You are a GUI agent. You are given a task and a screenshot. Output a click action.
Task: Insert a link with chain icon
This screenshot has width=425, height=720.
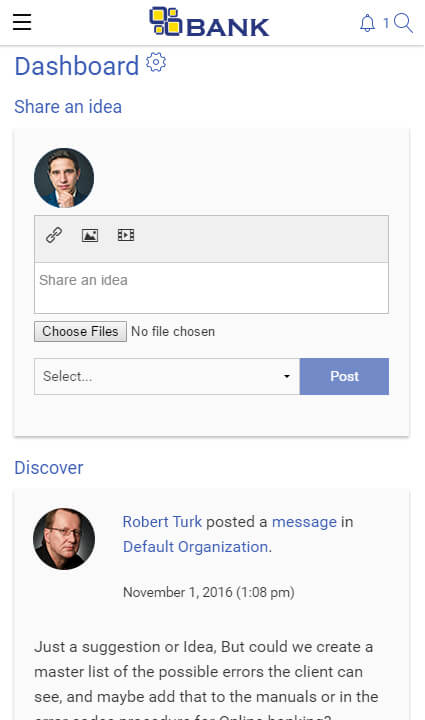point(54,235)
